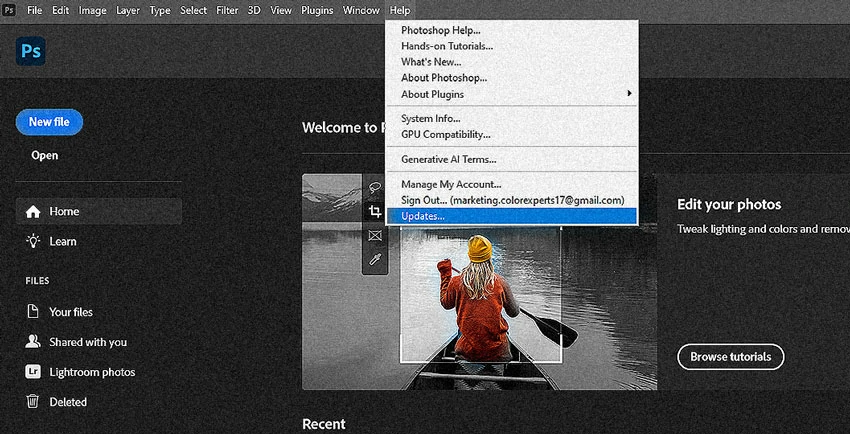Image resolution: width=850 pixels, height=434 pixels.
Task: Go to the Home section label
Action: pyautogui.click(x=65, y=211)
